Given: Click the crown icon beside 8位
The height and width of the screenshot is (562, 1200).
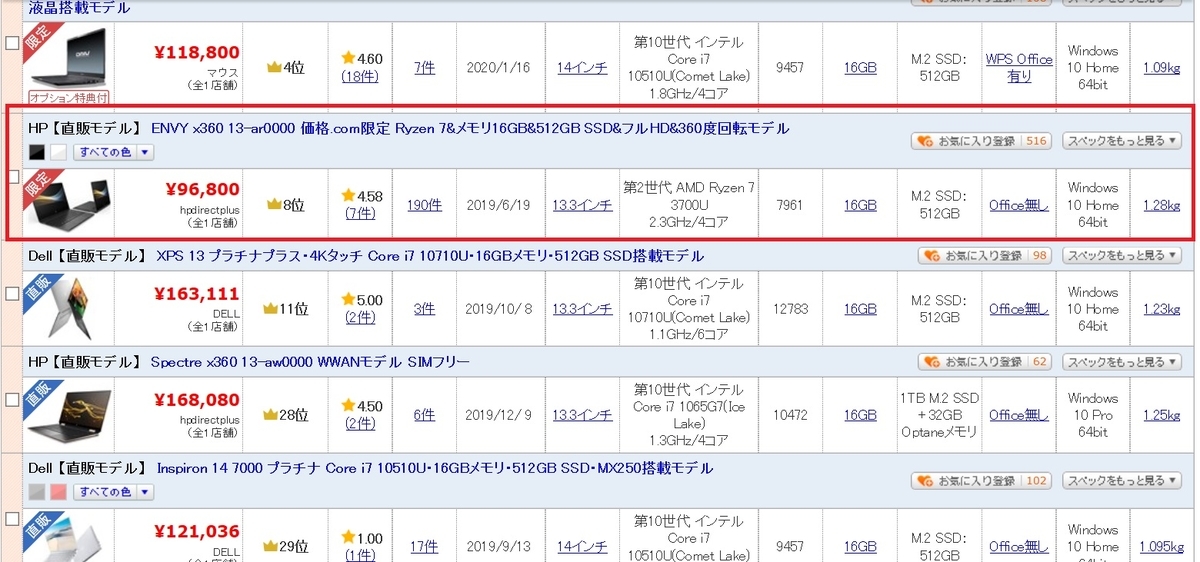Looking at the screenshot, I should point(273,205).
